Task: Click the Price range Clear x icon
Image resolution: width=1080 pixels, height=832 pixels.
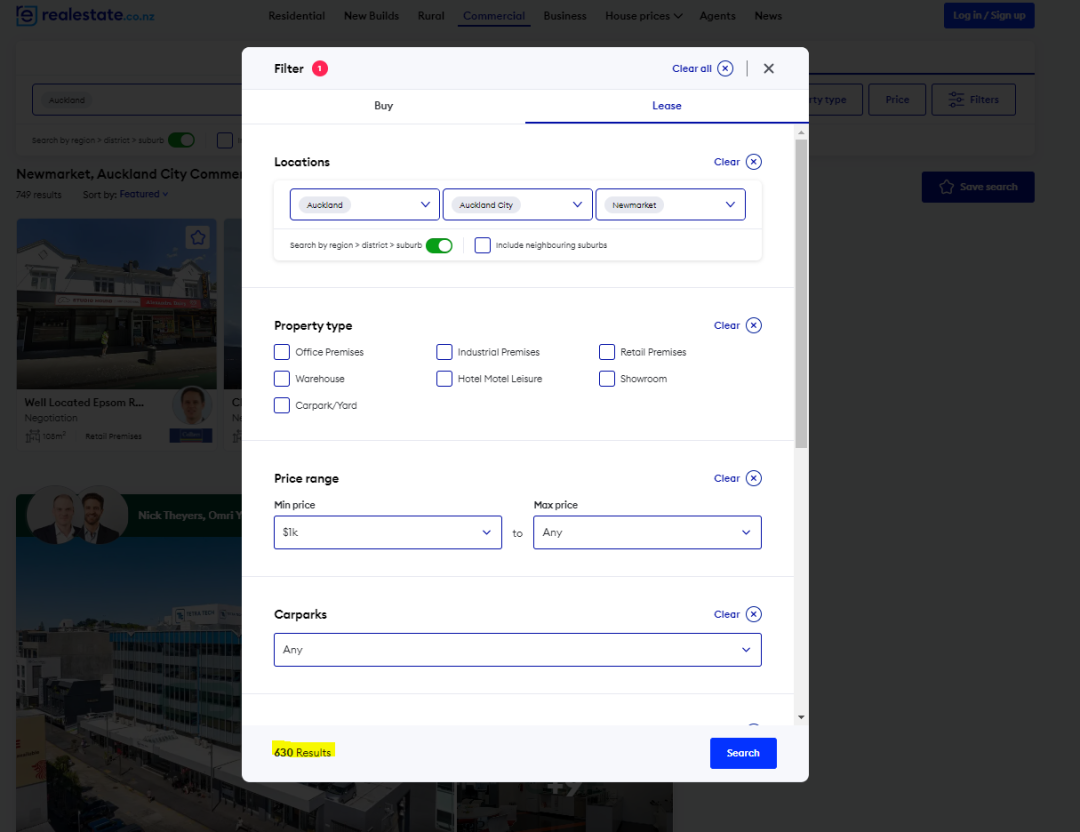Action: pyautogui.click(x=754, y=478)
